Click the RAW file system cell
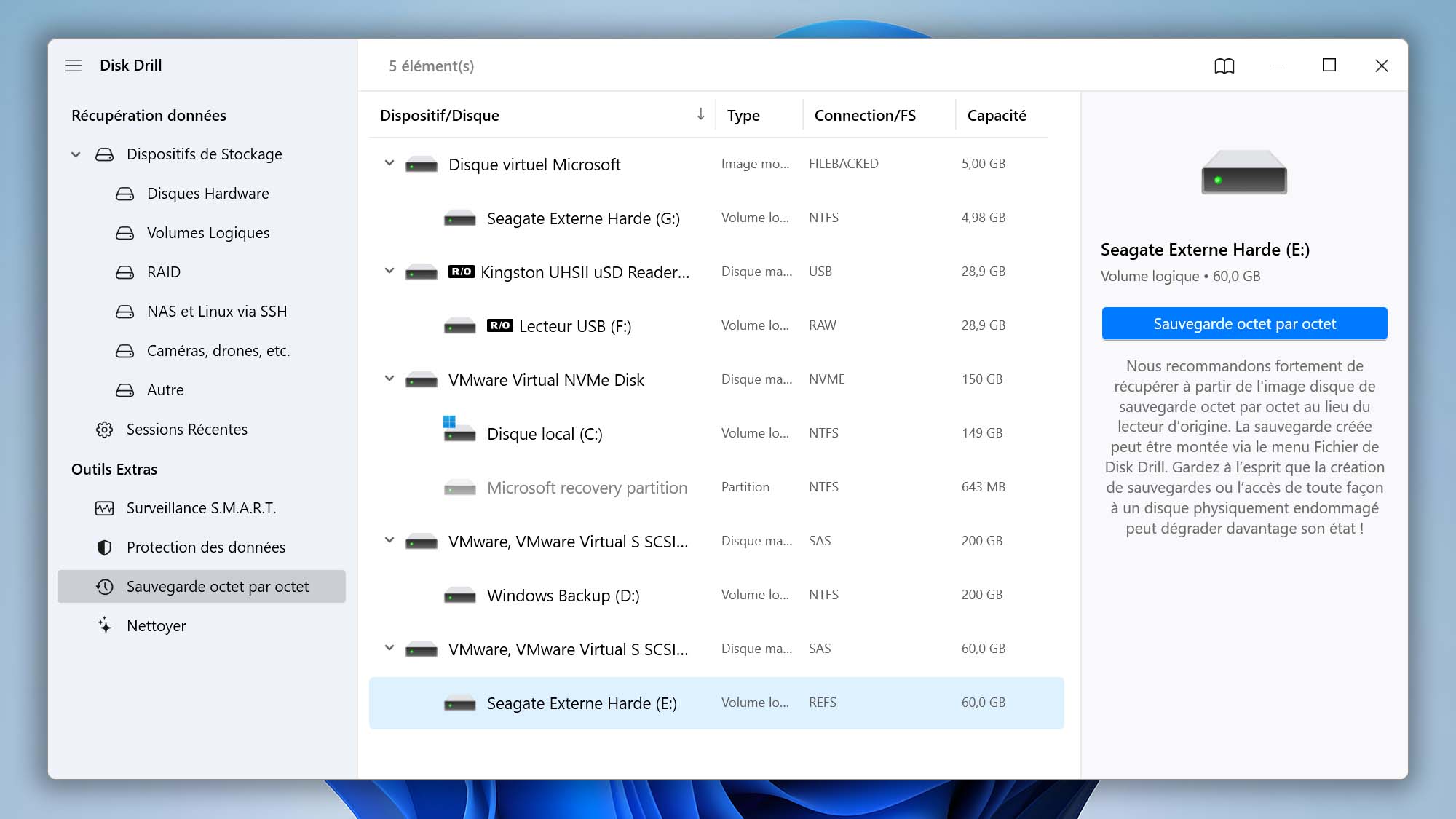The image size is (1456, 819). (x=823, y=325)
